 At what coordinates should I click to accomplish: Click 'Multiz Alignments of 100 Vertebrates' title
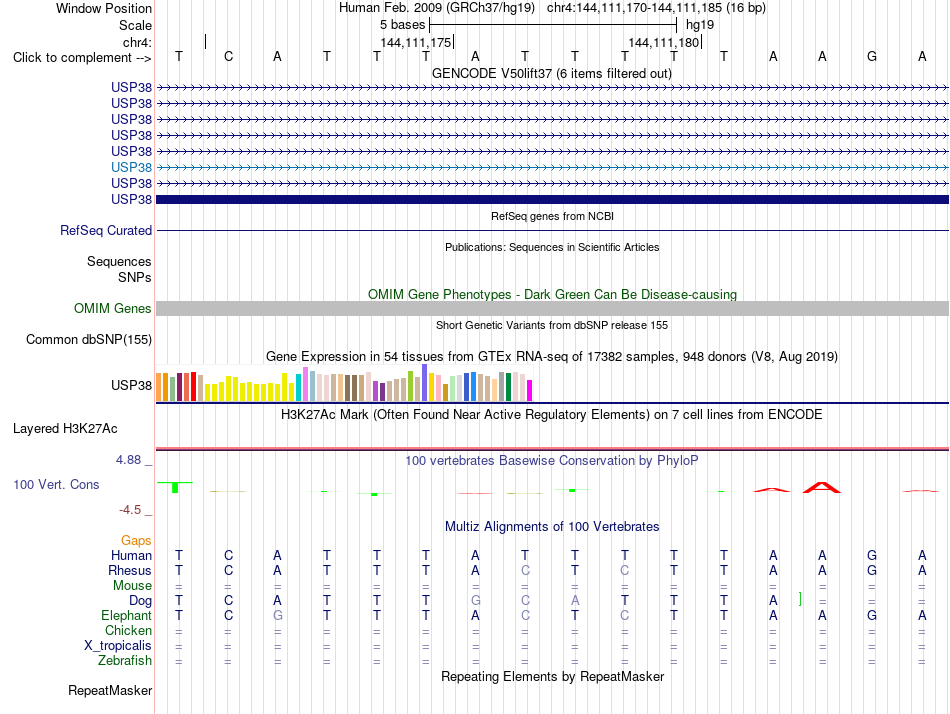552,527
